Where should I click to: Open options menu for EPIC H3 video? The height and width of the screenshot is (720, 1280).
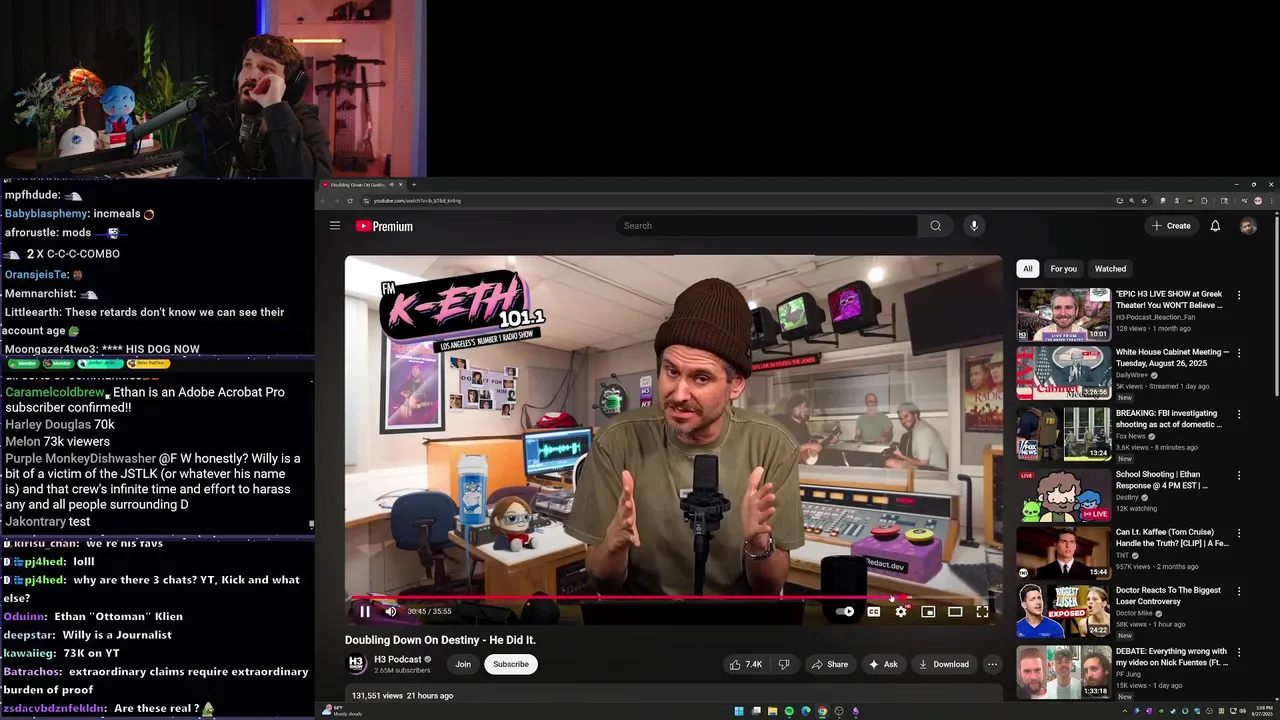[1239, 295]
